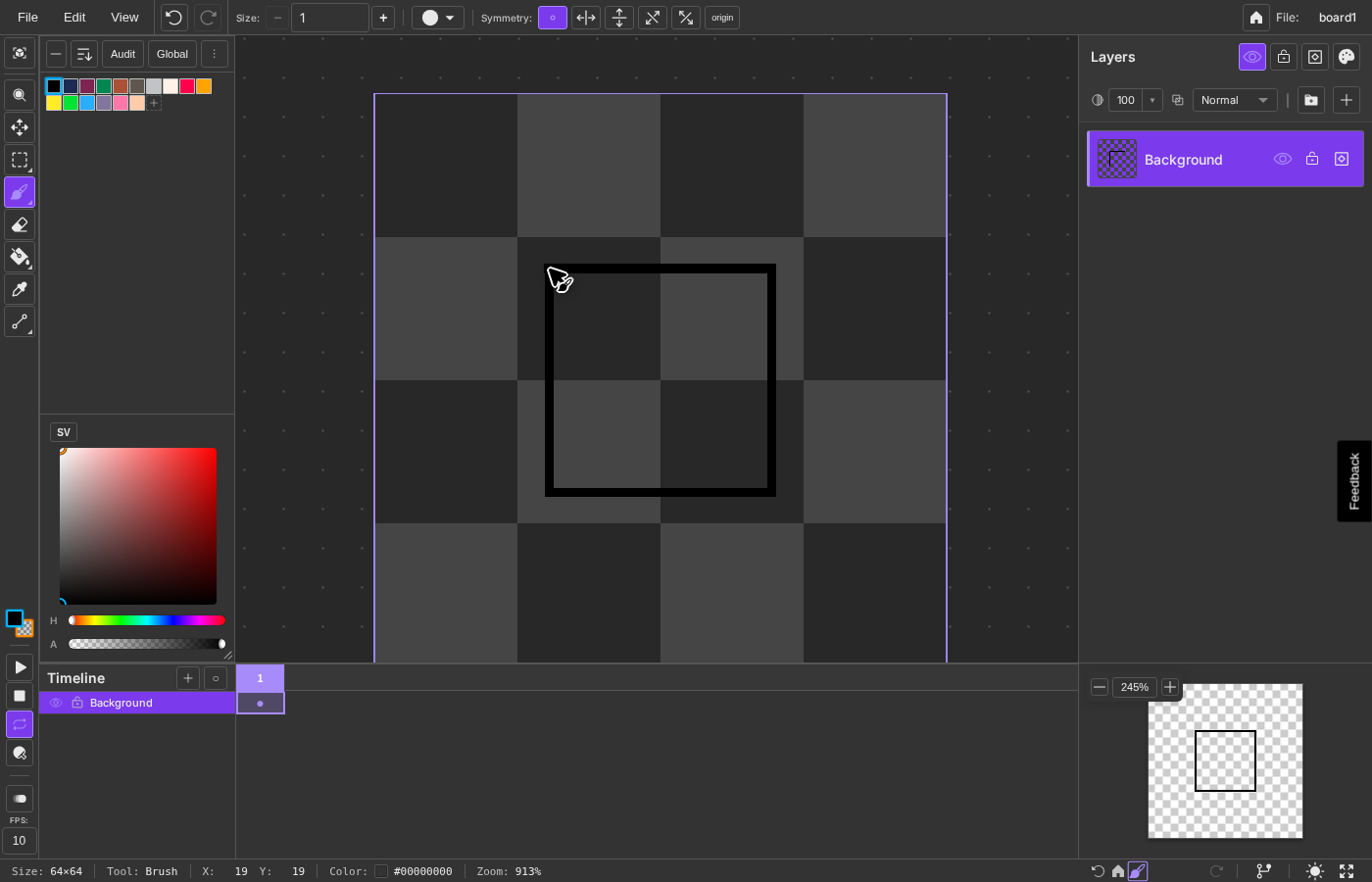Open the File menu

pyautogui.click(x=26, y=17)
